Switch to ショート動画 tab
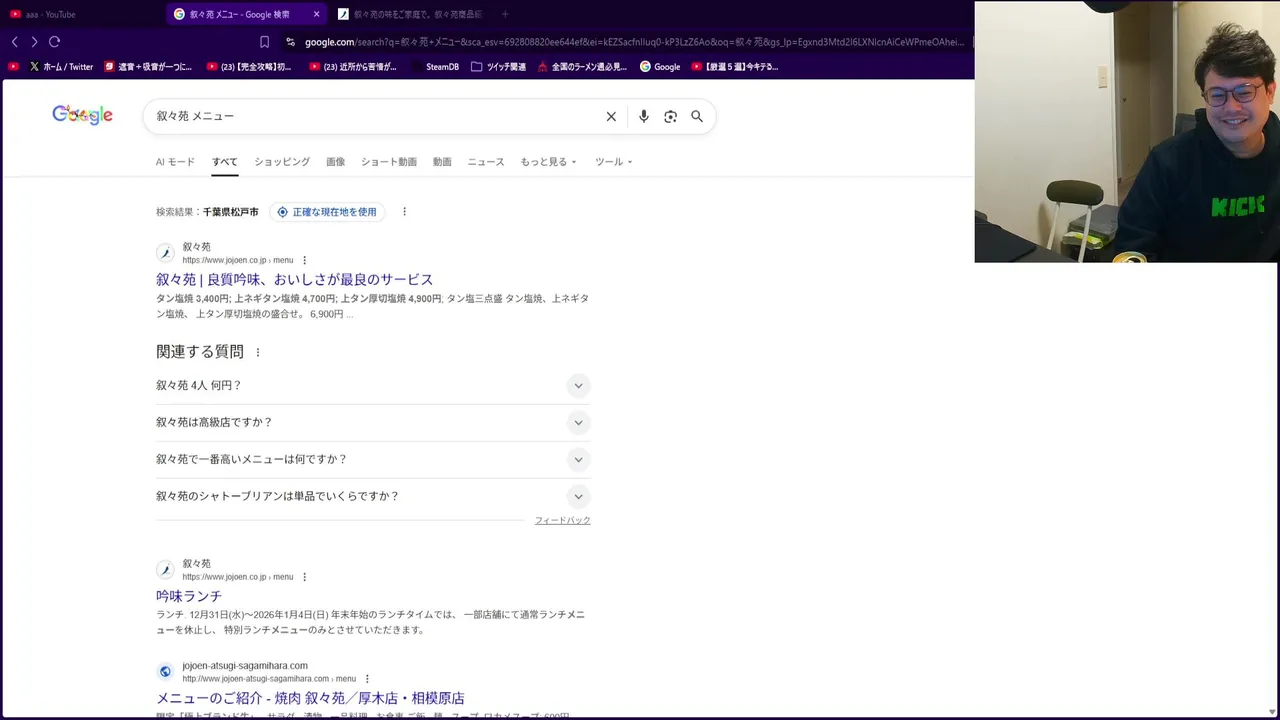The height and width of the screenshot is (720, 1280). pos(389,162)
